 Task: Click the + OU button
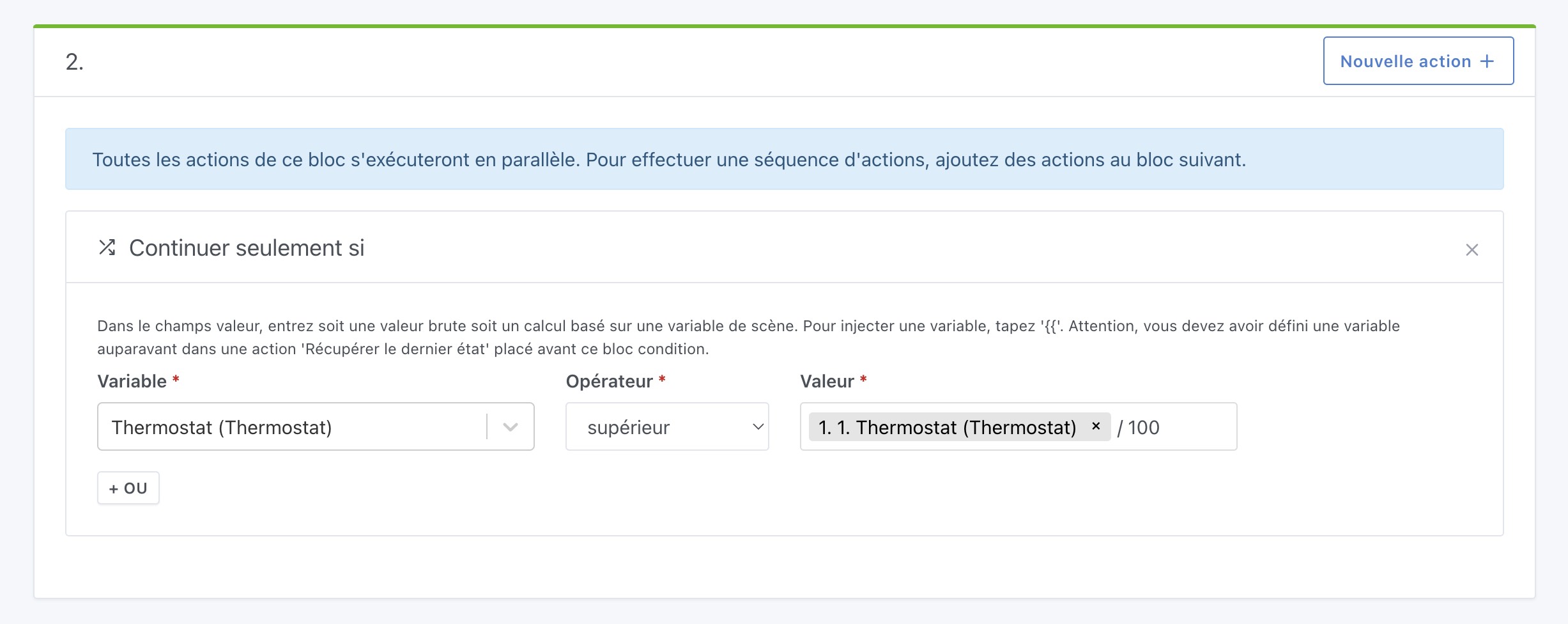[128, 487]
